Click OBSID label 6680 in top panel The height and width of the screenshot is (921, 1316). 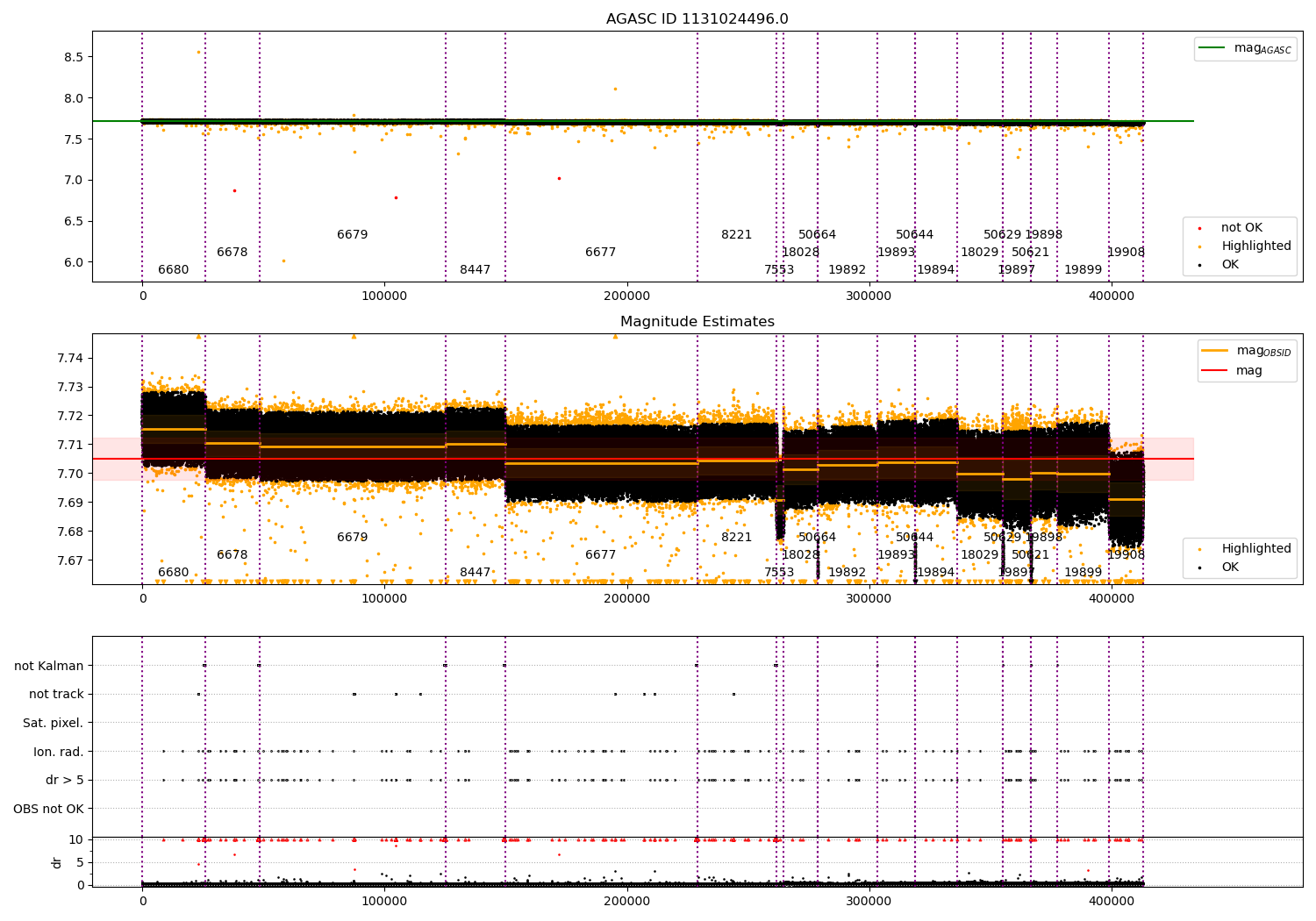tap(174, 270)
